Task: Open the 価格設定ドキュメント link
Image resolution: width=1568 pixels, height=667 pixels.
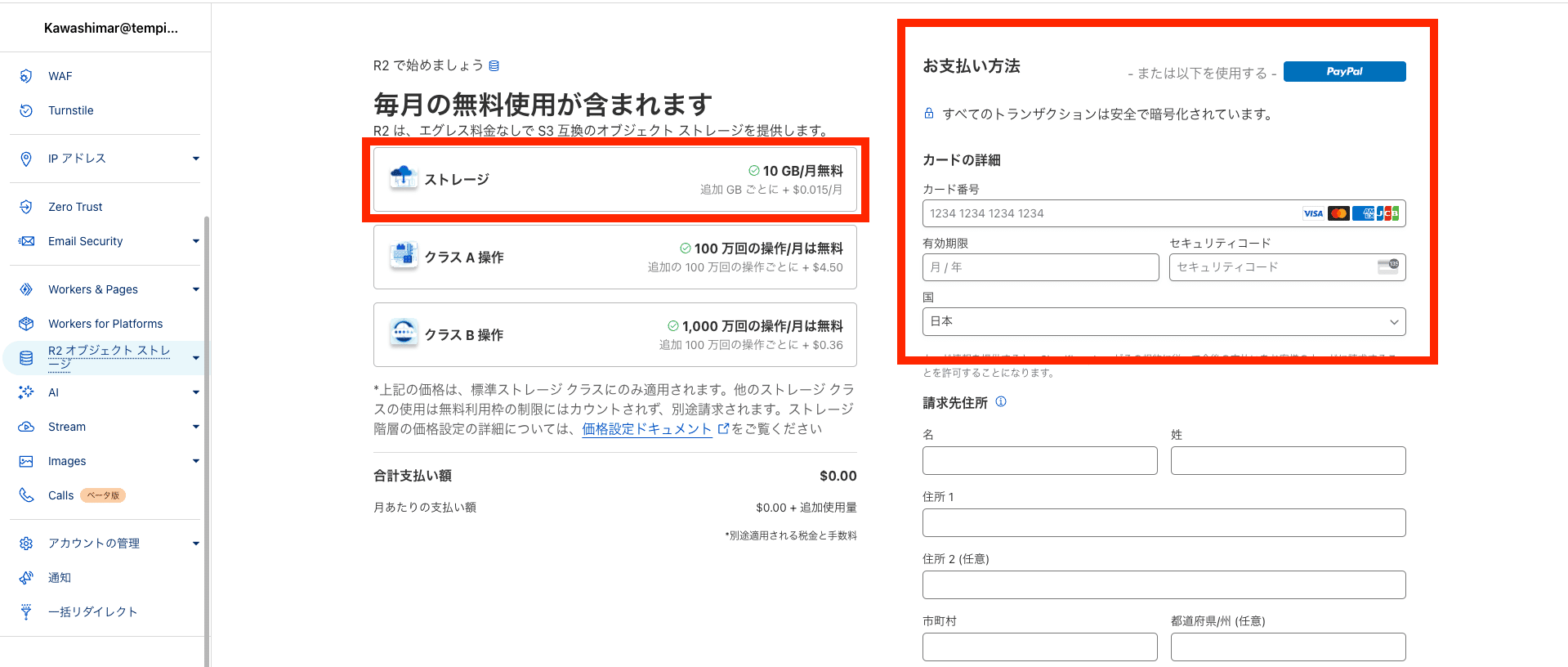Action: tap(646, 429)
